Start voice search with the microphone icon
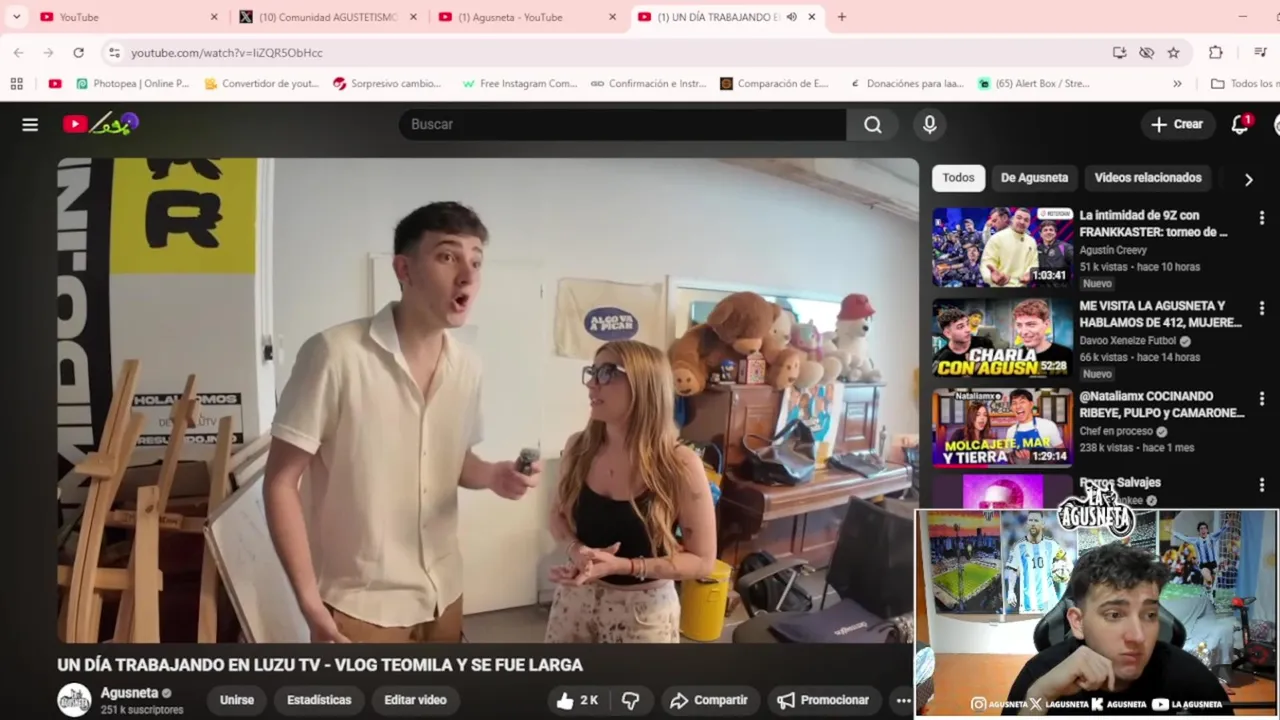This screenshot has height=720, width=1280. coord(930,124)
